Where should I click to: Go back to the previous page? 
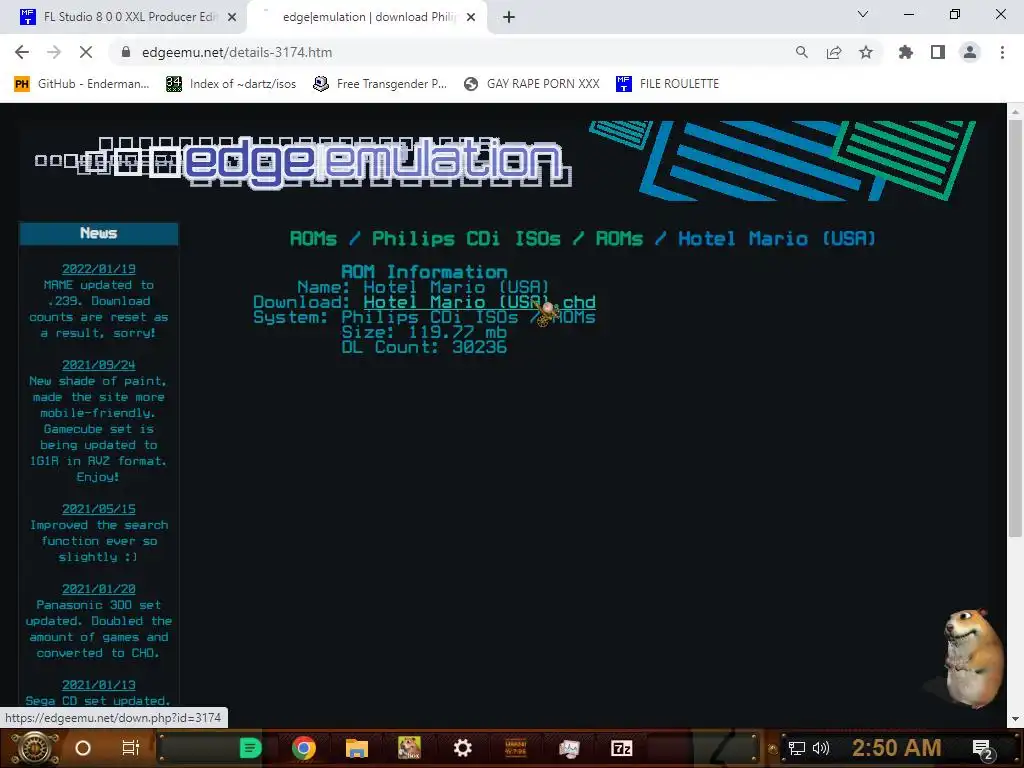coord(22,52)
